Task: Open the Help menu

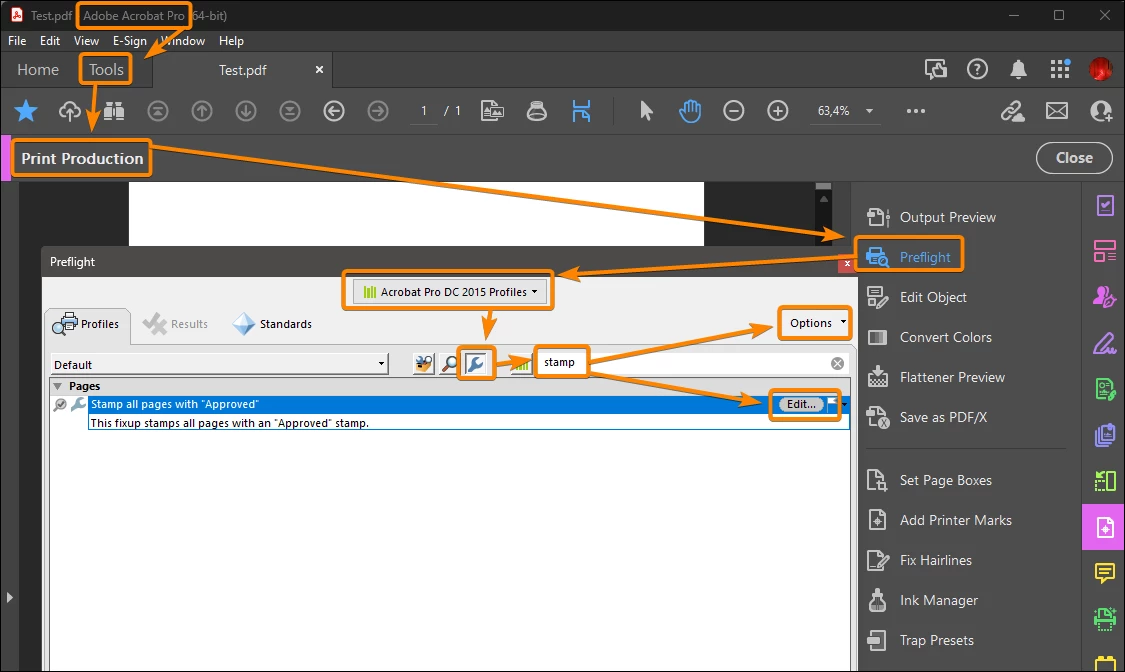Action: 231,41
